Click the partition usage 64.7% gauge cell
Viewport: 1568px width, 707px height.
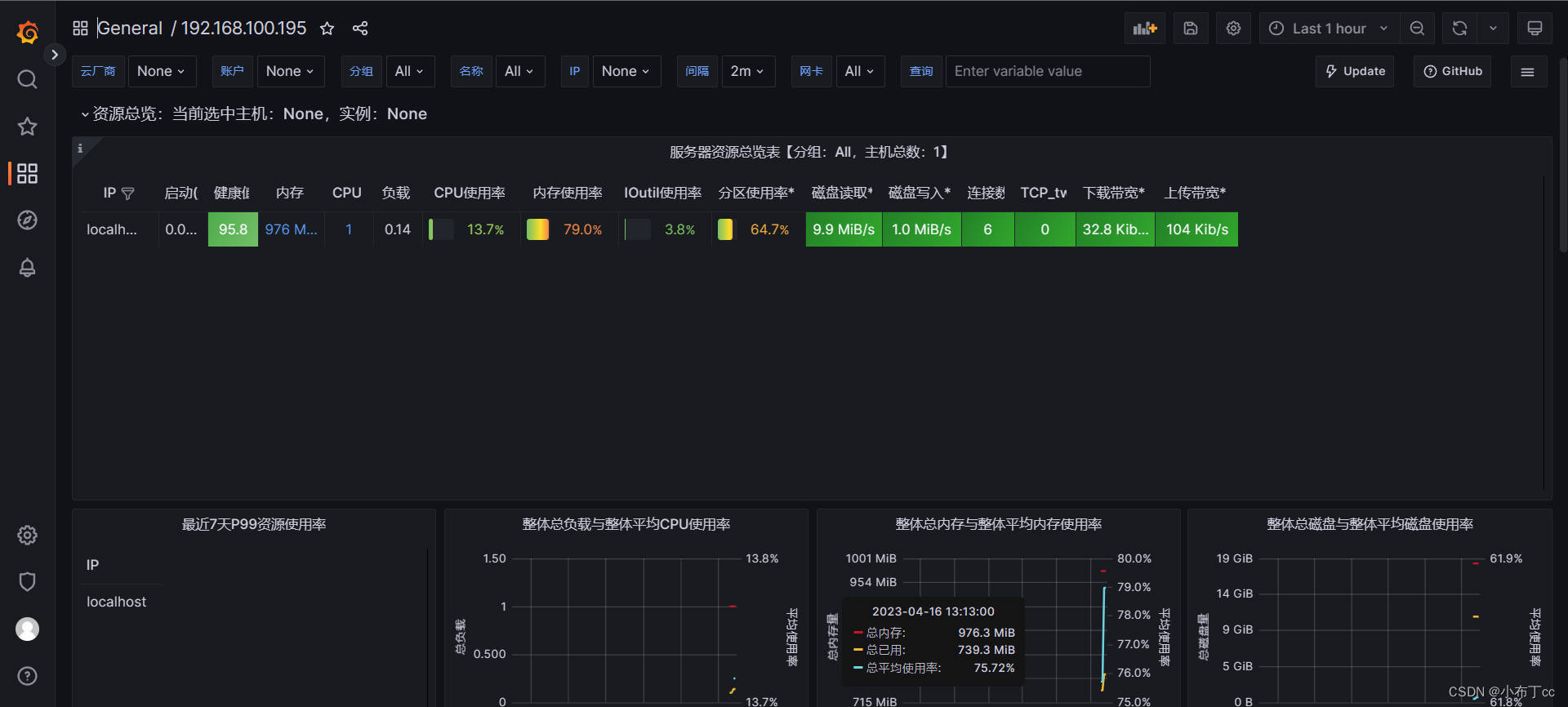tap(757, 229)
